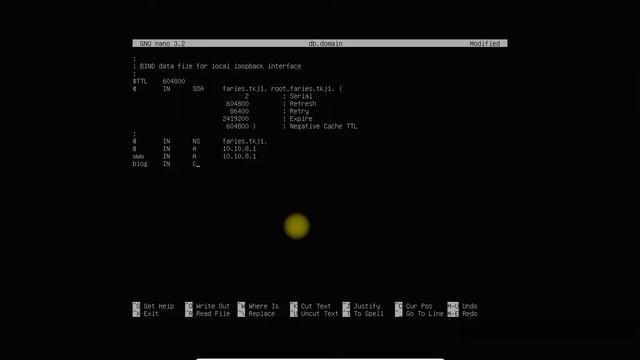Click the Where Is shortcut

[x=258, y=306]
